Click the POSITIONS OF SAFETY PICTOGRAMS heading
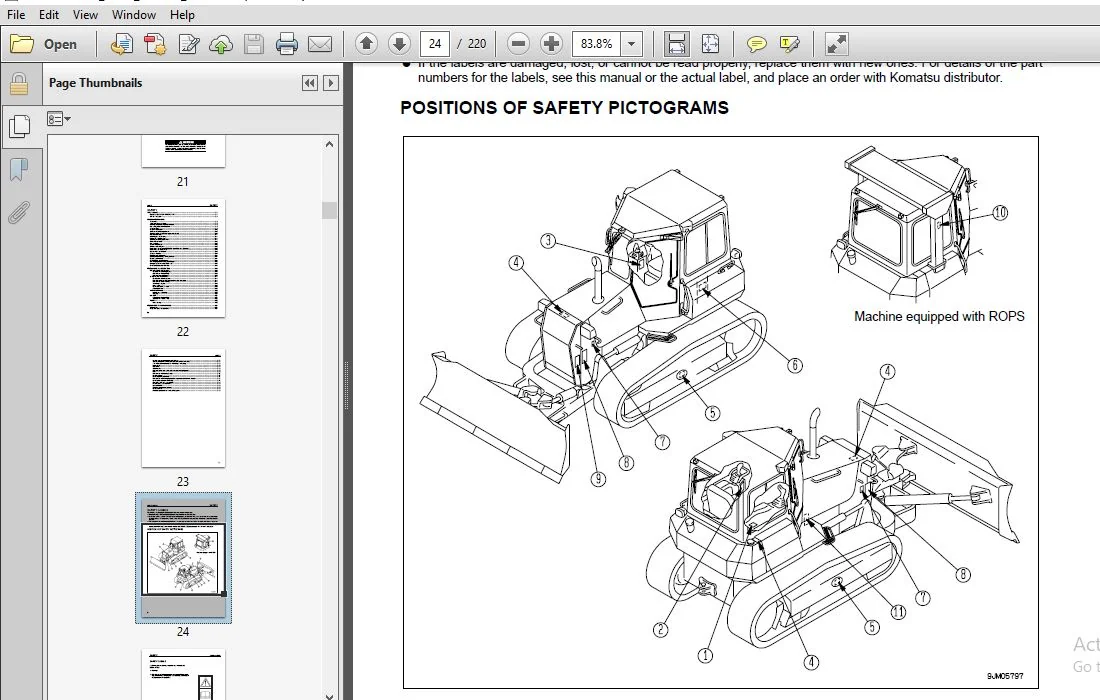 point(564,107)
